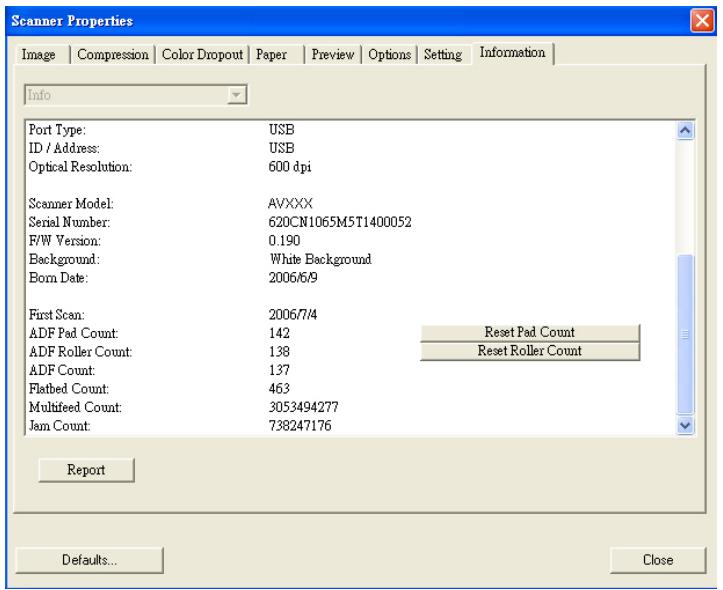Screen dimensions: 723x590
Task: Click the vertical scrollbar thumb
Action: (685, 334)
